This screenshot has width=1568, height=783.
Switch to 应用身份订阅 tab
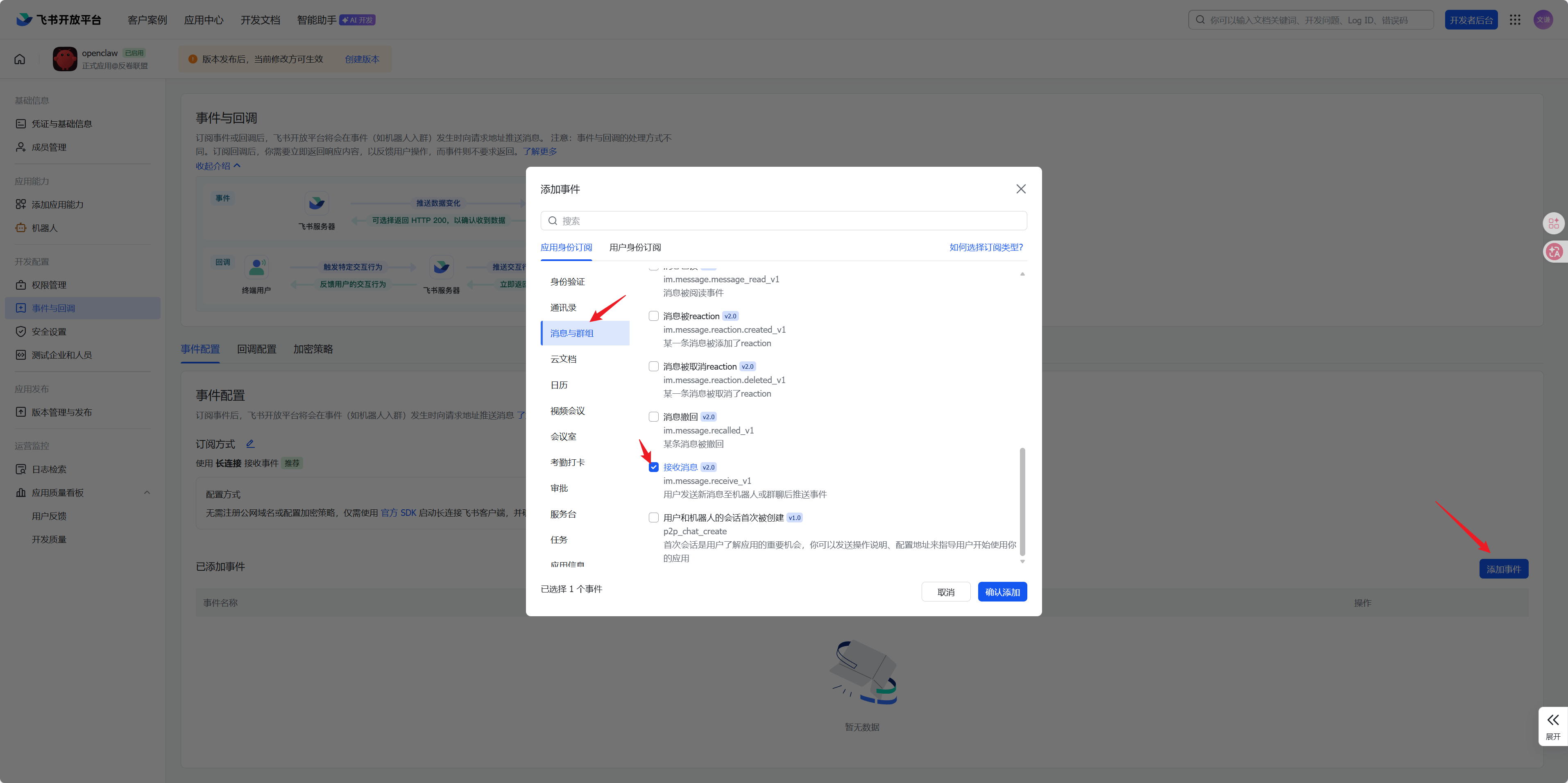pyautogui.click(x=566, y=247)
